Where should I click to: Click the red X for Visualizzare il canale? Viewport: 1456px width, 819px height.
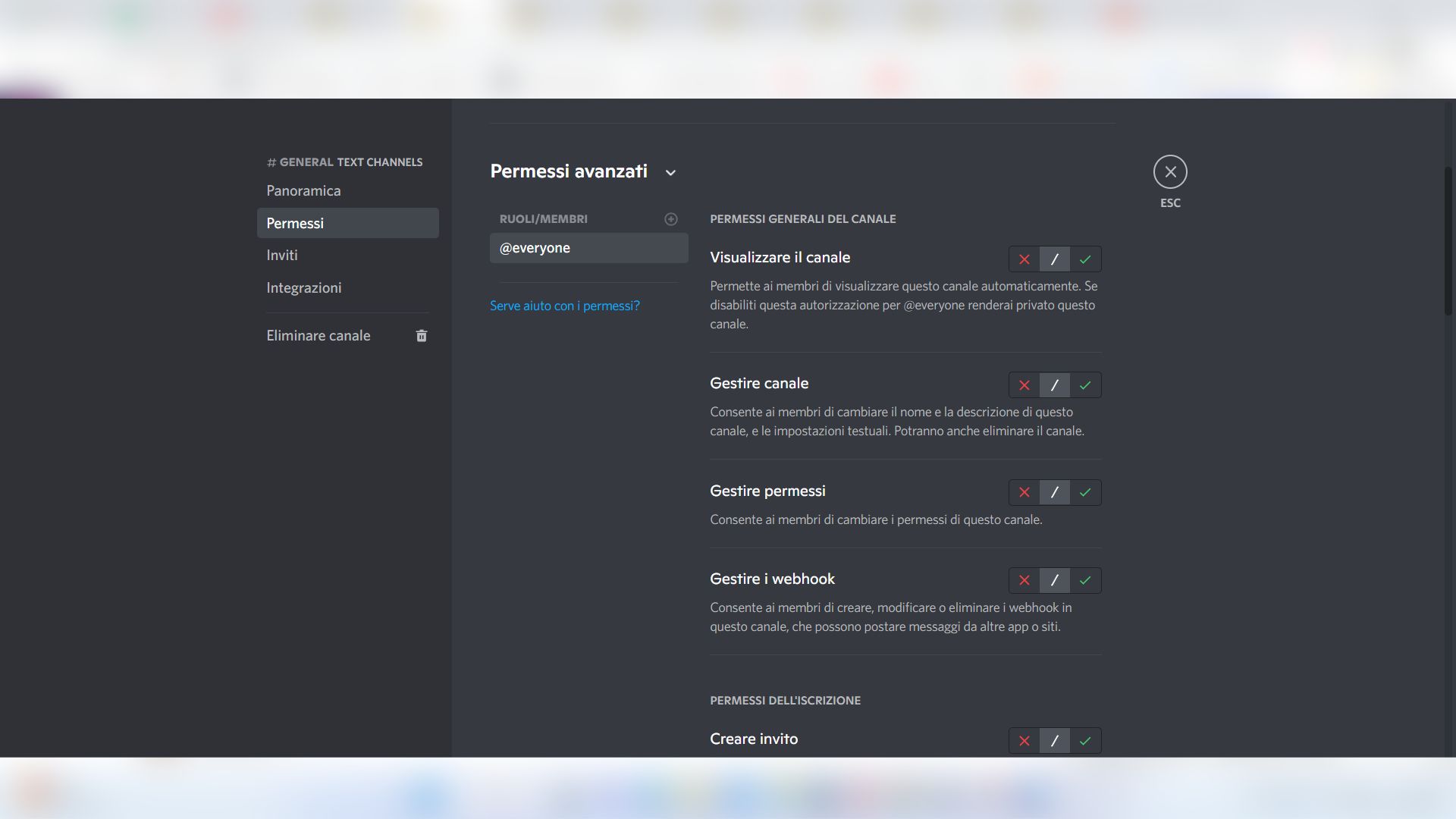pyautogui.click(x=1025, y=259)
